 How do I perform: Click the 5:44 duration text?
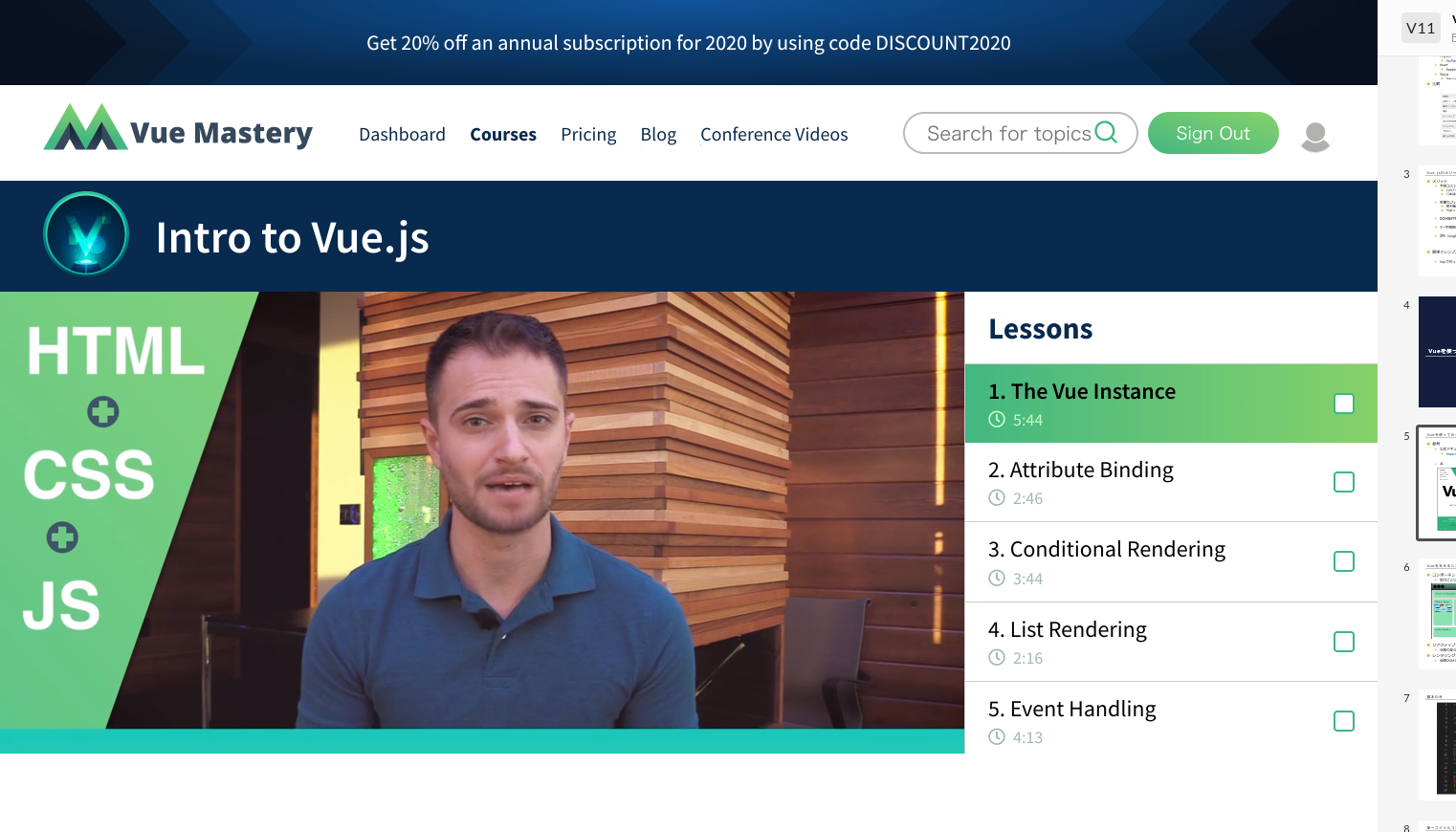coord(1027,420)
